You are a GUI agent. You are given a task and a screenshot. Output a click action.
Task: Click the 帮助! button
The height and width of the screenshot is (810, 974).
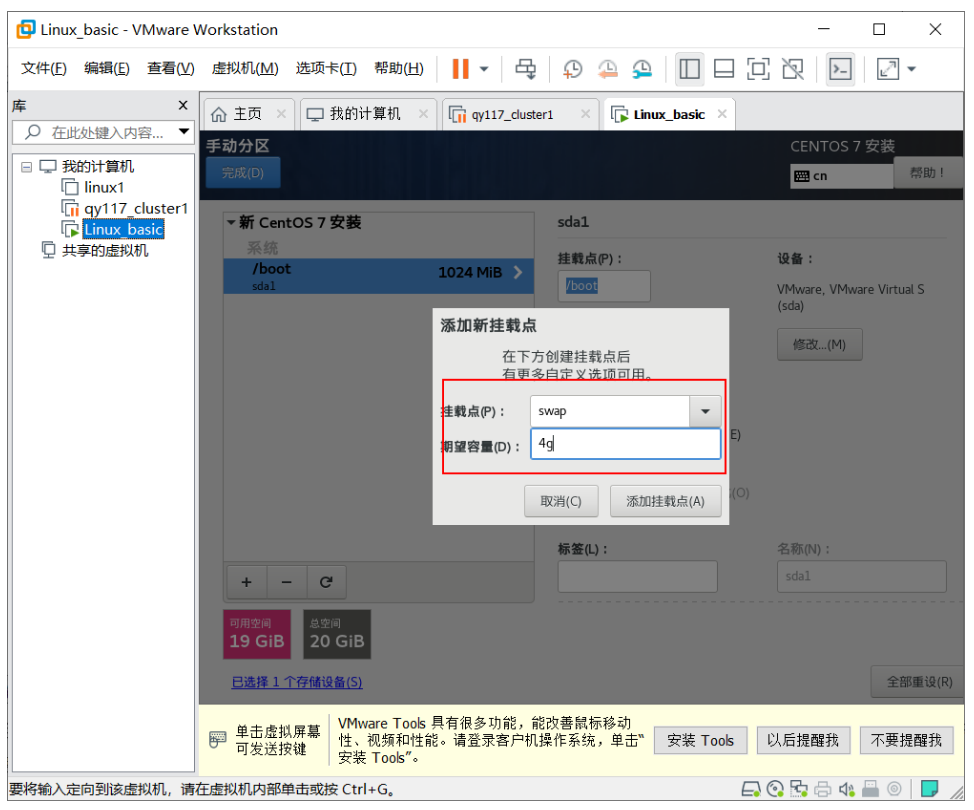click(x=927, y=172)
